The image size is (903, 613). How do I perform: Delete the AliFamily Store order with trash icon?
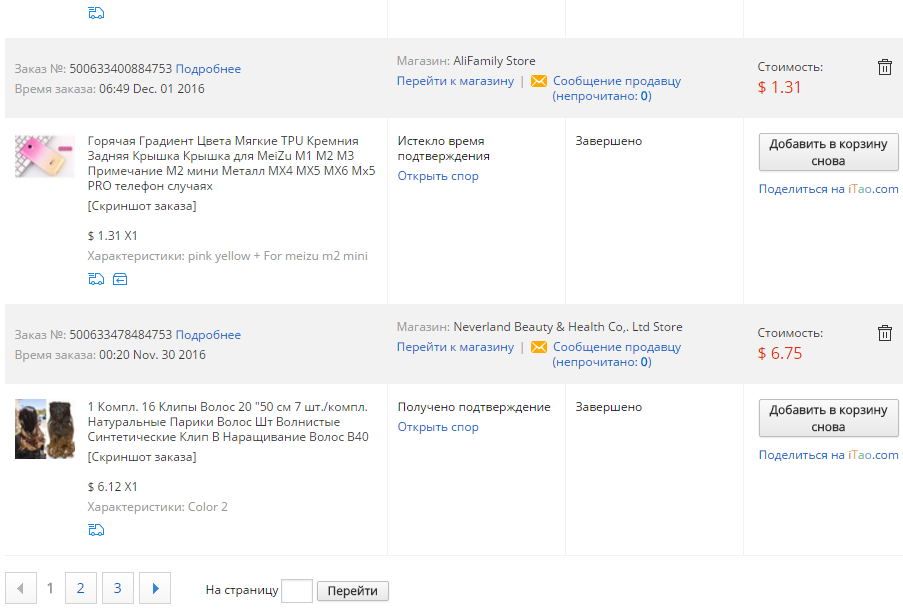pyautogui.click(x=884, y=67)
